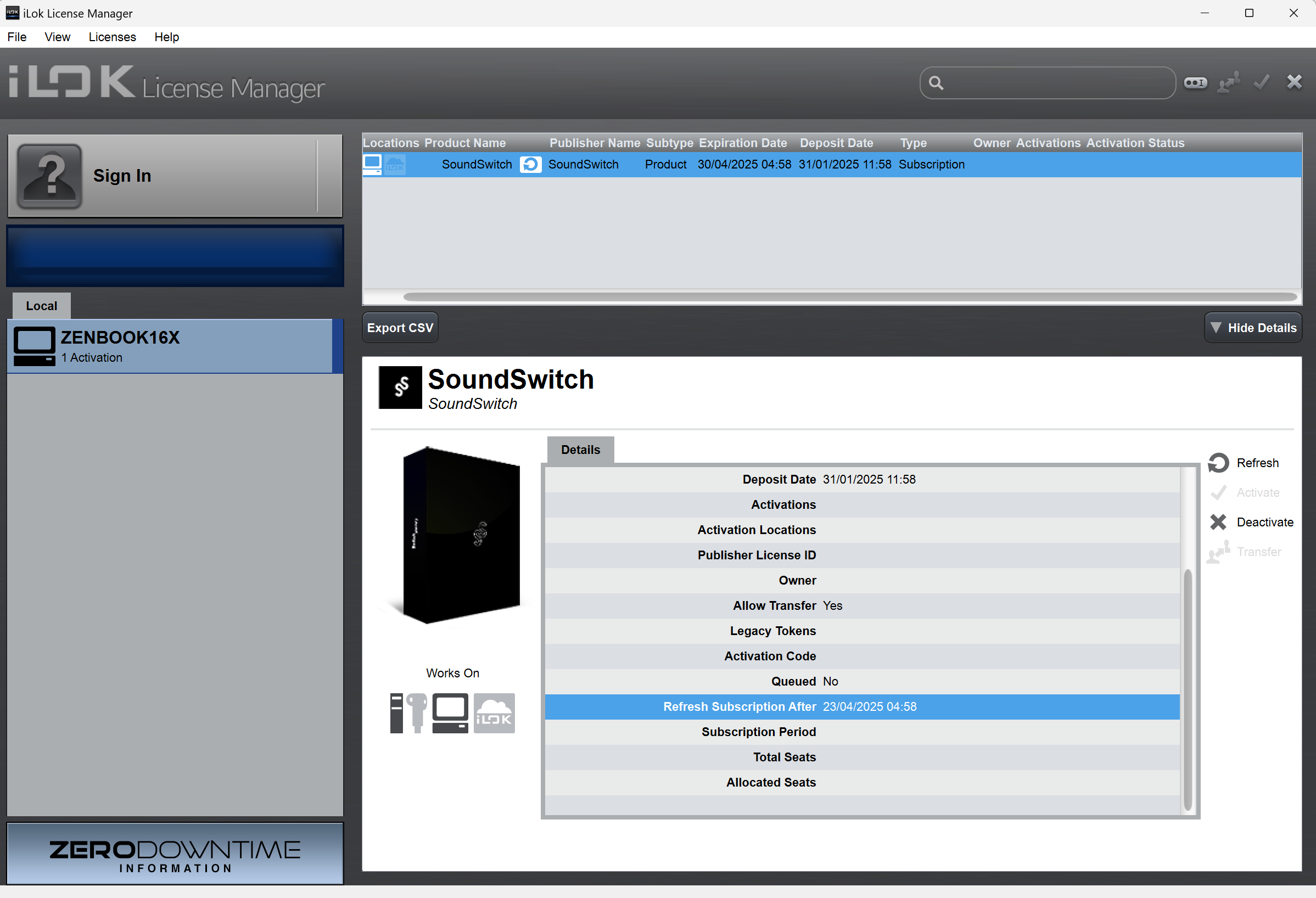Open the View menu
Image resolution: width=1316 pixels, height=898 pixels.
[57, 37]
